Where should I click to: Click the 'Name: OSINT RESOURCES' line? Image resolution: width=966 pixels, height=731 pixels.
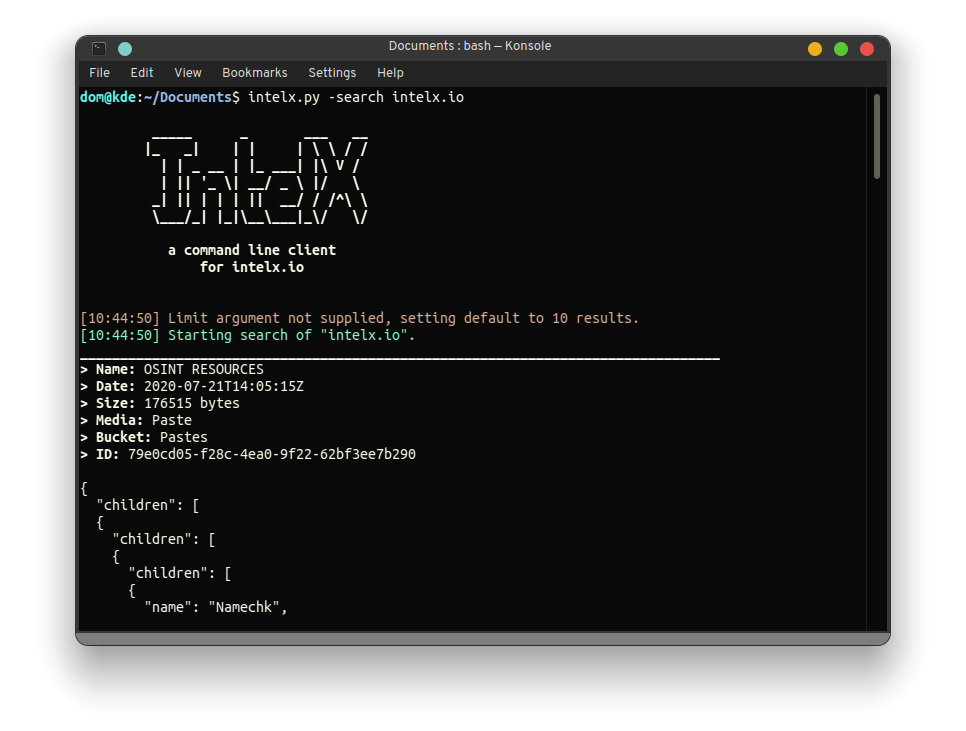coord(172,370)
